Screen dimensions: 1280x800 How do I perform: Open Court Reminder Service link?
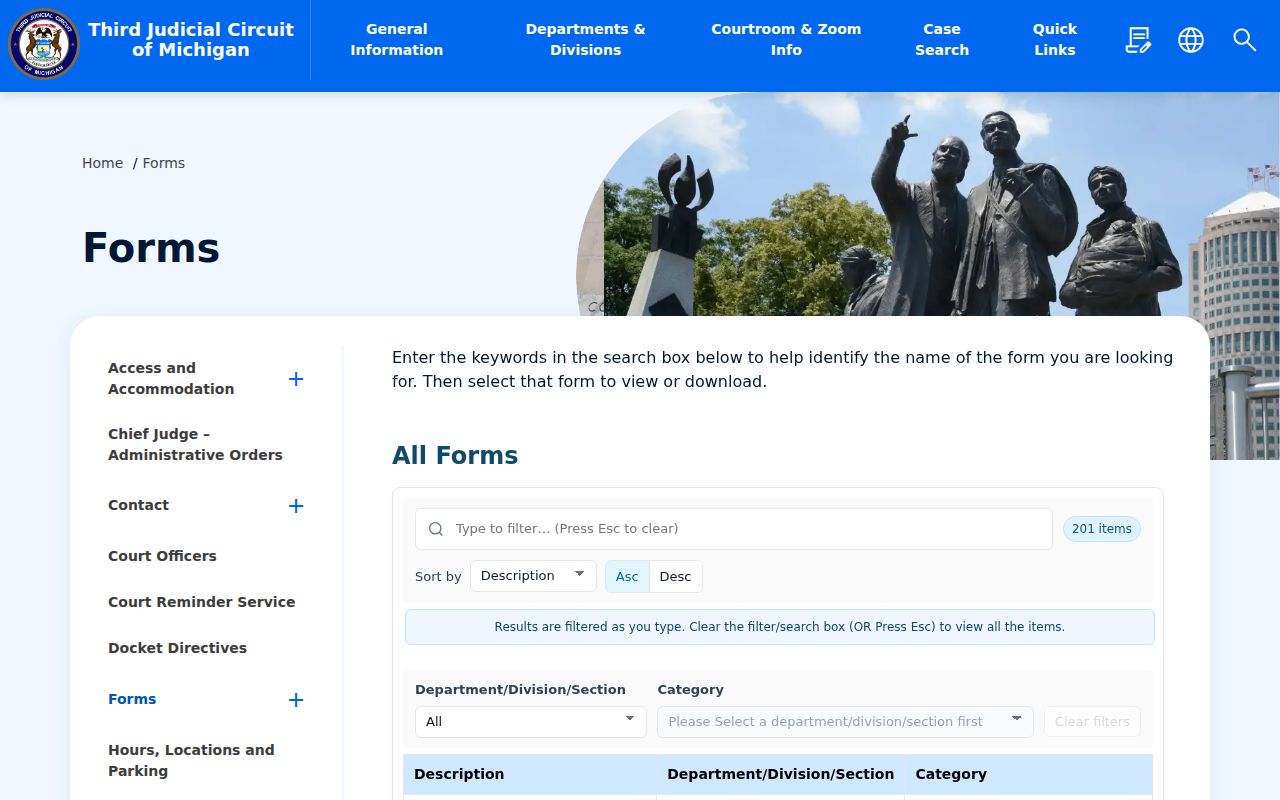(x=202, y=602)
